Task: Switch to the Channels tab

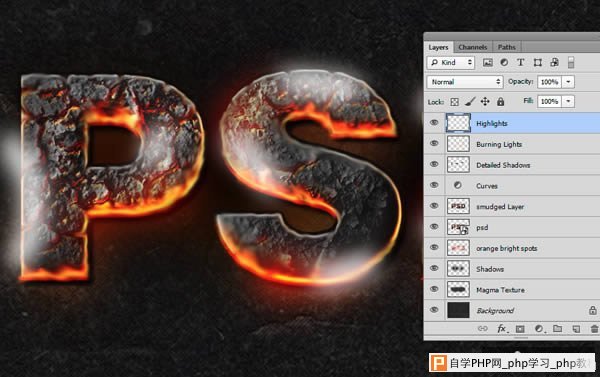Action: [473, 47]
